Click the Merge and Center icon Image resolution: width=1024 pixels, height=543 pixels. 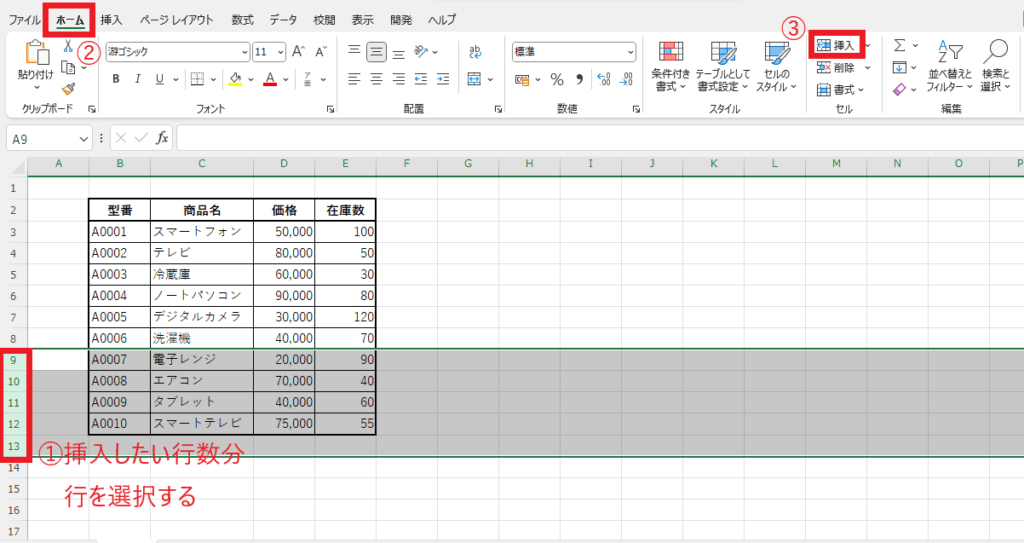point(475,79)
